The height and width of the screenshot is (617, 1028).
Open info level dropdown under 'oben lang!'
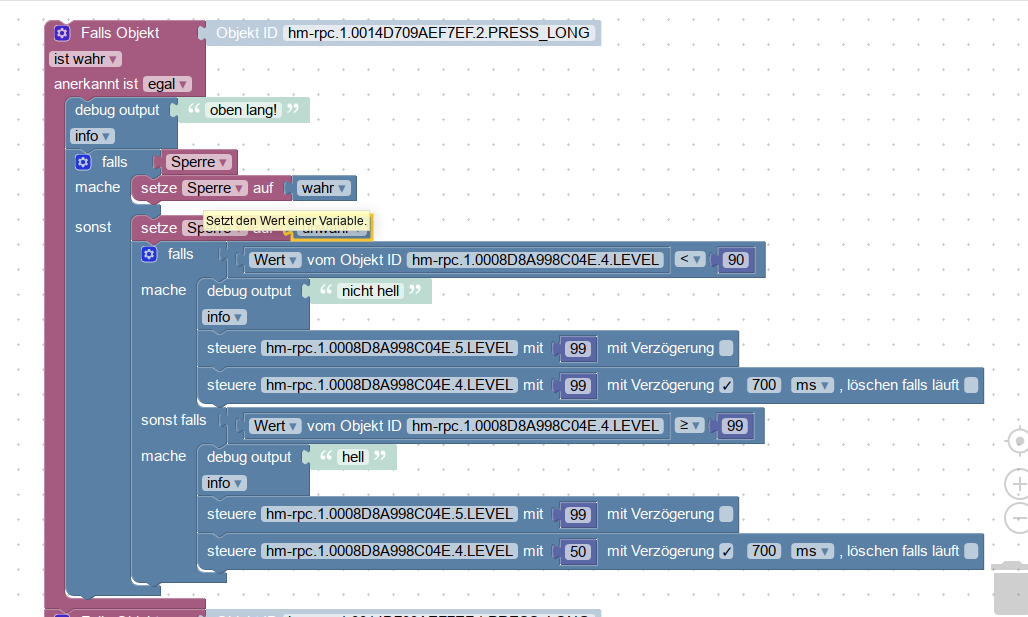tap(92, 136)
